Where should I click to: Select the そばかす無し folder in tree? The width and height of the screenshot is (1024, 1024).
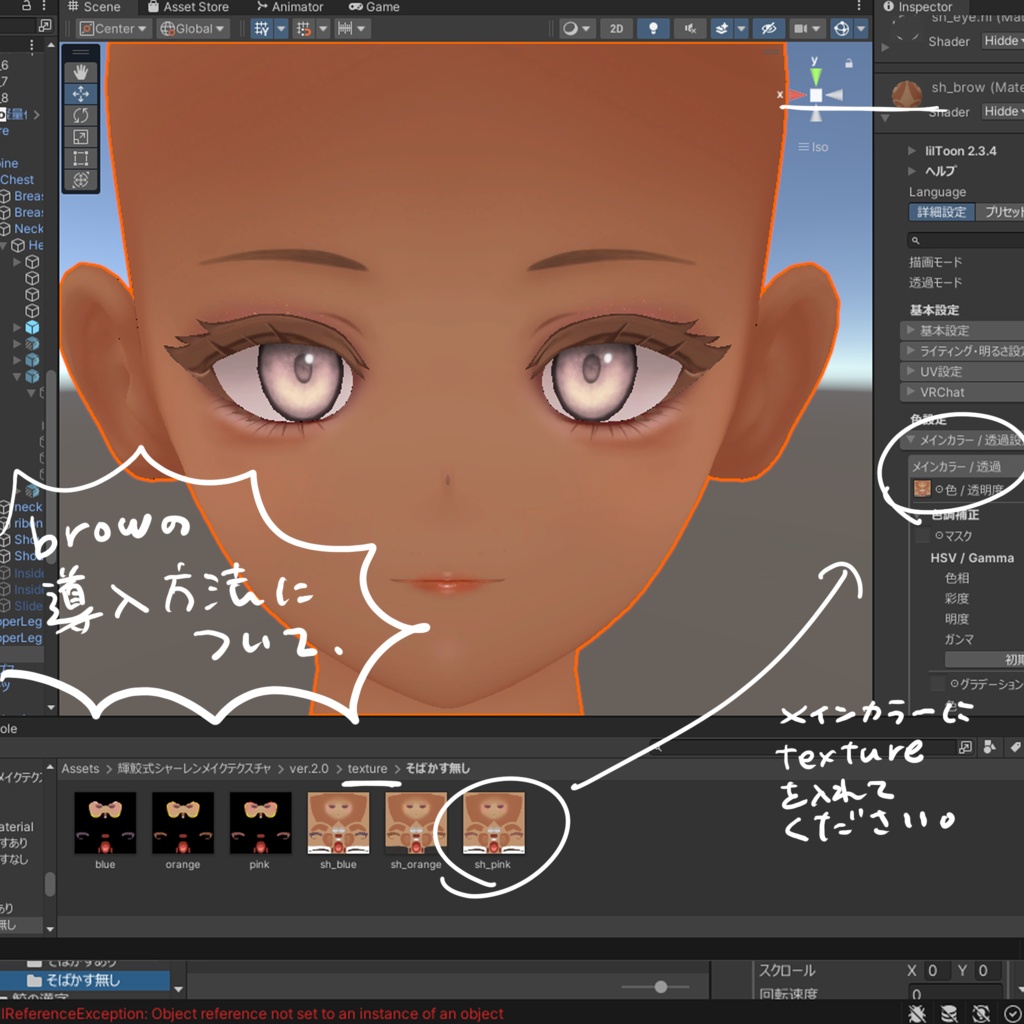[84, 980]
